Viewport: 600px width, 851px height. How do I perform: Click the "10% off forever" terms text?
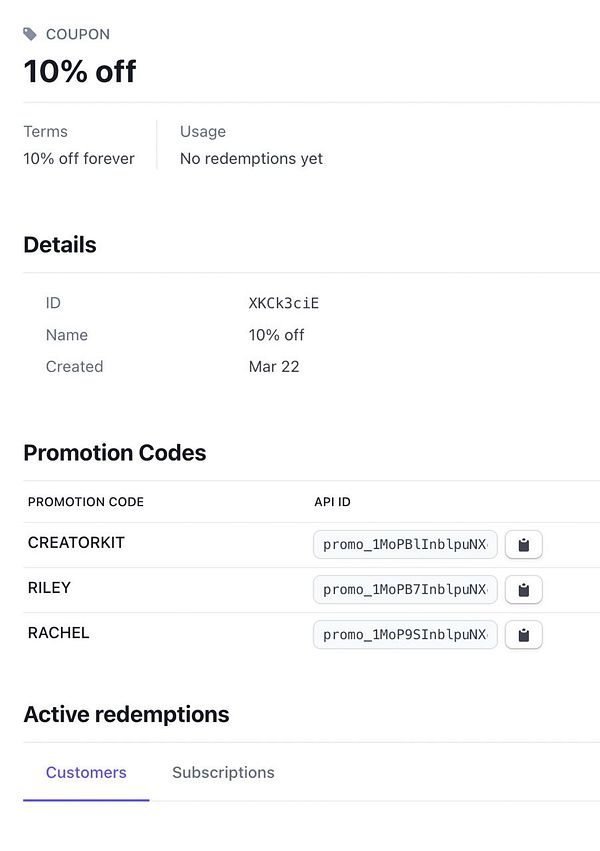coord(79,159)
